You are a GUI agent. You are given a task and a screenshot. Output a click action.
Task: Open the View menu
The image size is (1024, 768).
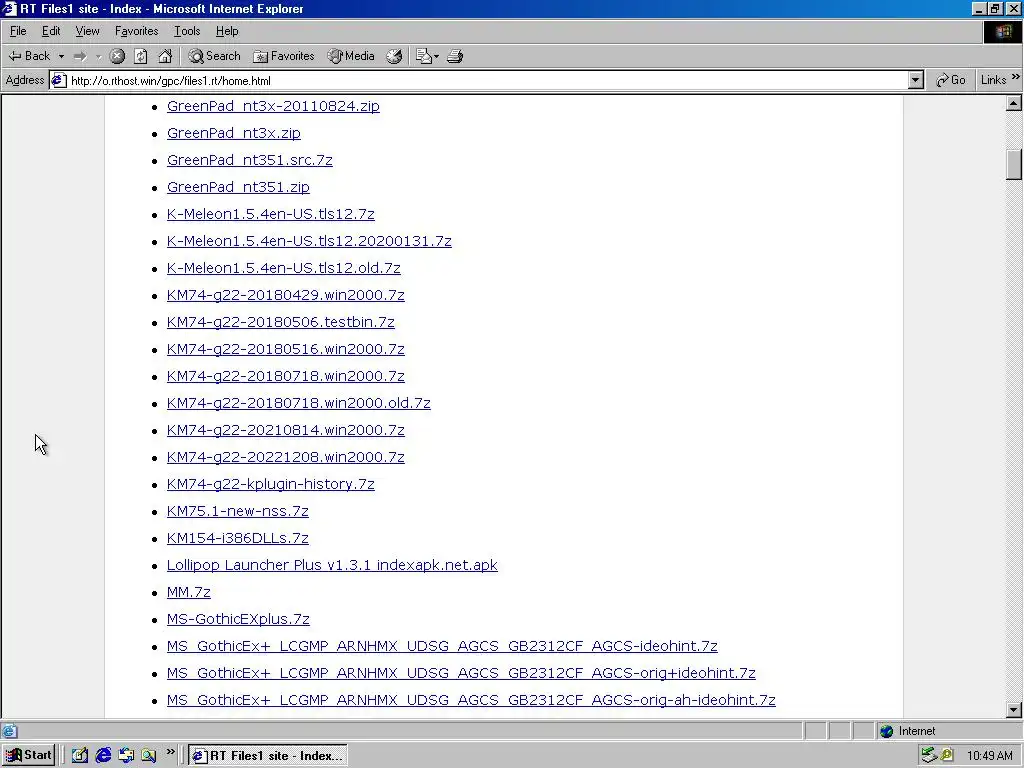point(87,31)
